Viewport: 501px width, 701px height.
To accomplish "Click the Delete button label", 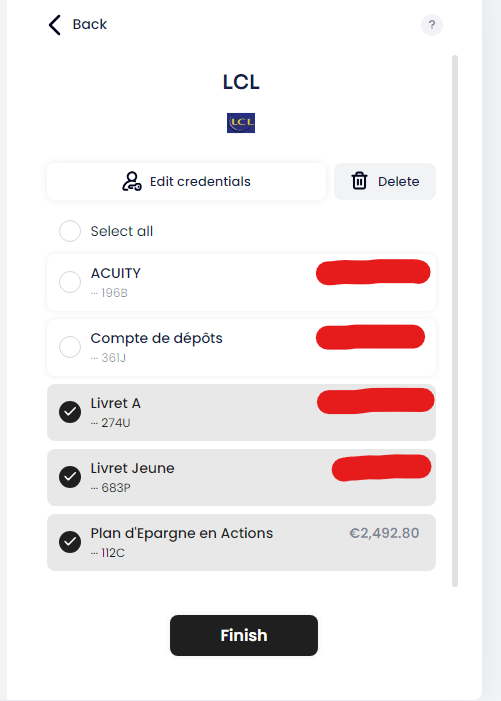I will [399, 182].
